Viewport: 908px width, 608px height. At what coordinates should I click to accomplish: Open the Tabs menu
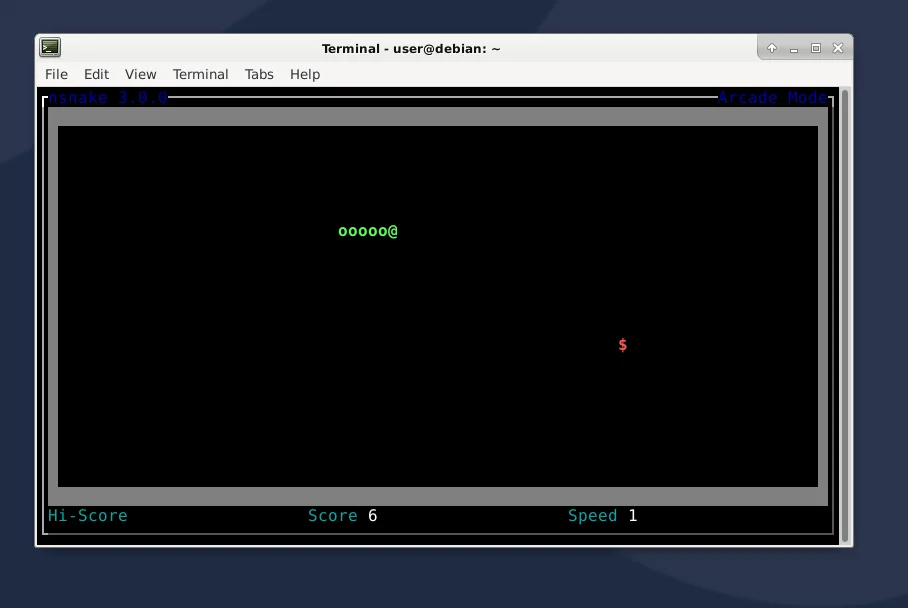[259, 74]
